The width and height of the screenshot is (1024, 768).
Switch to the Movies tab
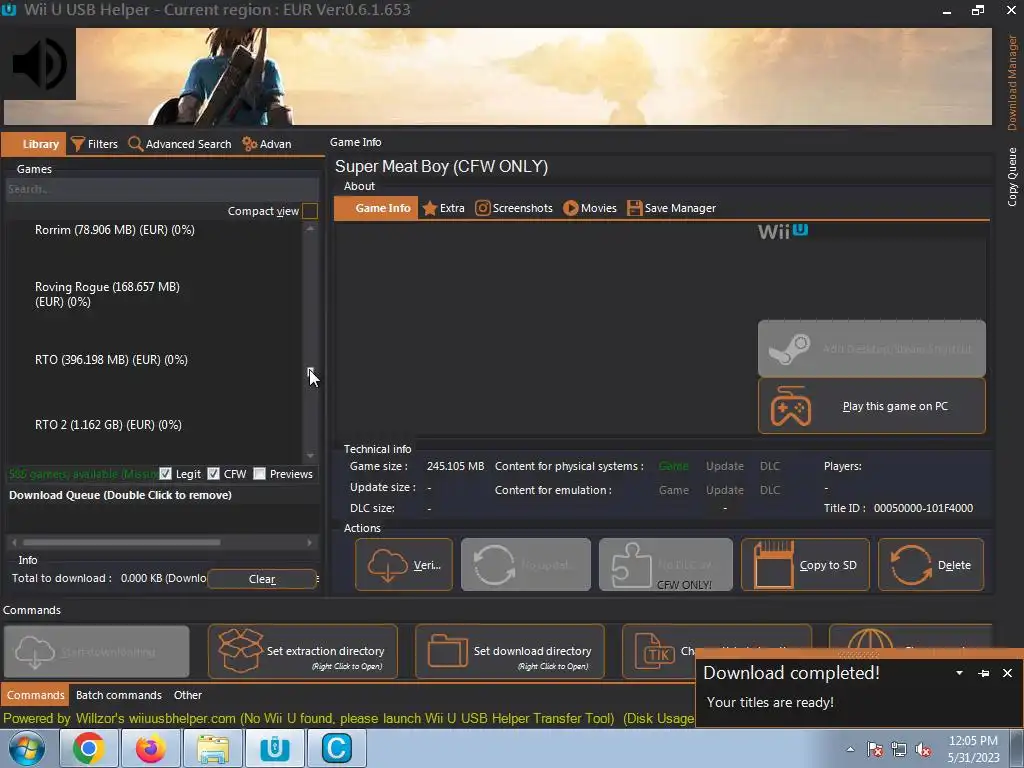click(x=590, y=208)
